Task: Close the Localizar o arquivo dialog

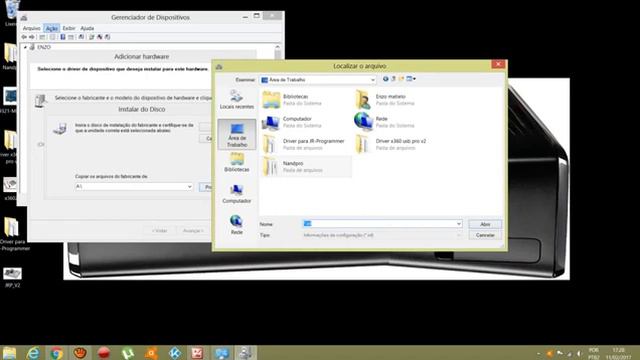Action: click(498, 64)
